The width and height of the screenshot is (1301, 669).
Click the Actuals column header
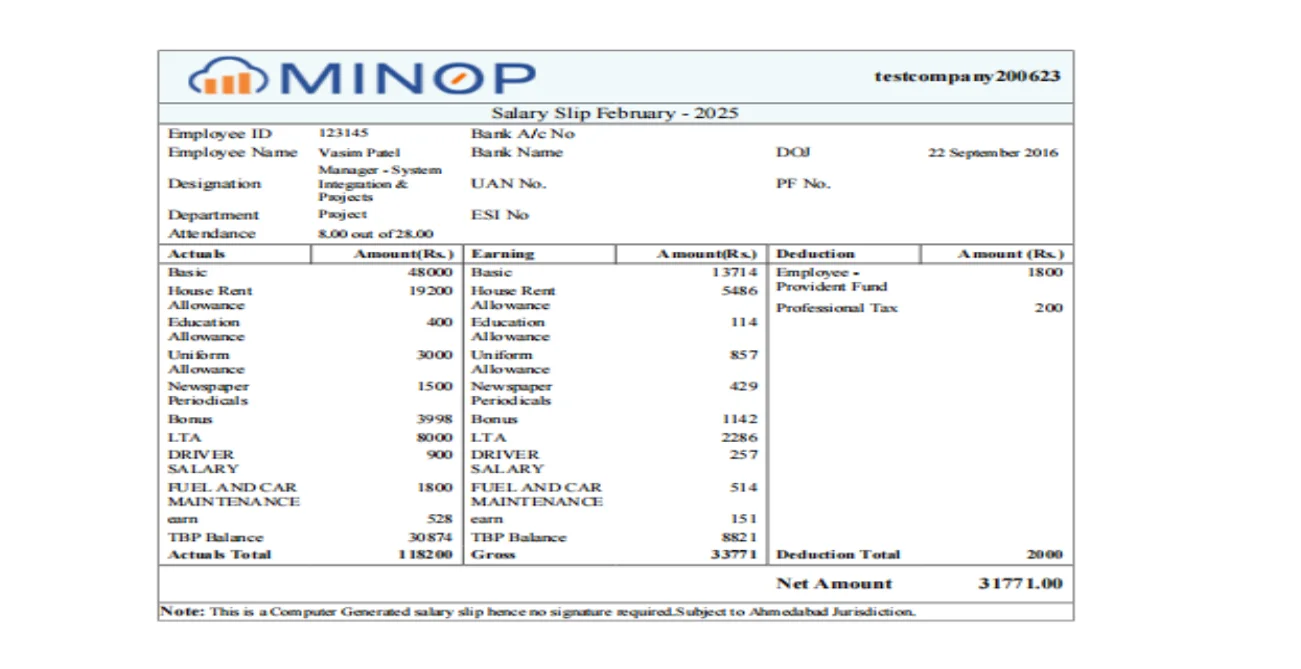coord(196,254)
